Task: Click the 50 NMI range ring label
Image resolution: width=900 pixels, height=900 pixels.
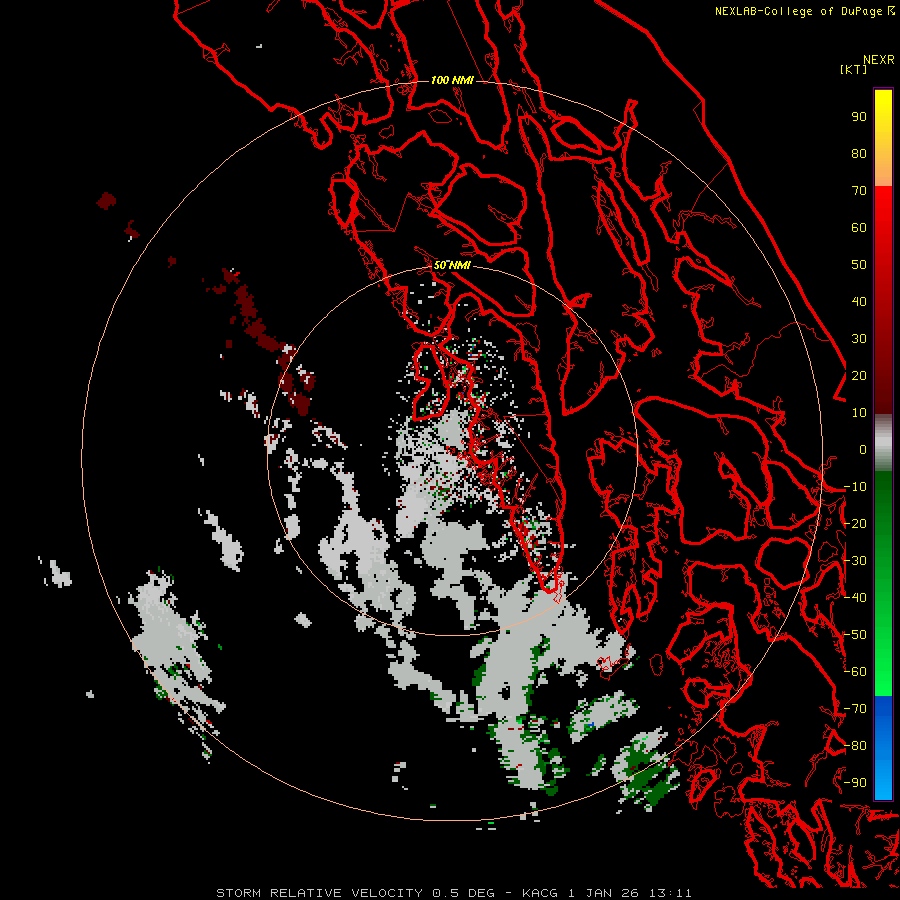Action: (452, 265)
